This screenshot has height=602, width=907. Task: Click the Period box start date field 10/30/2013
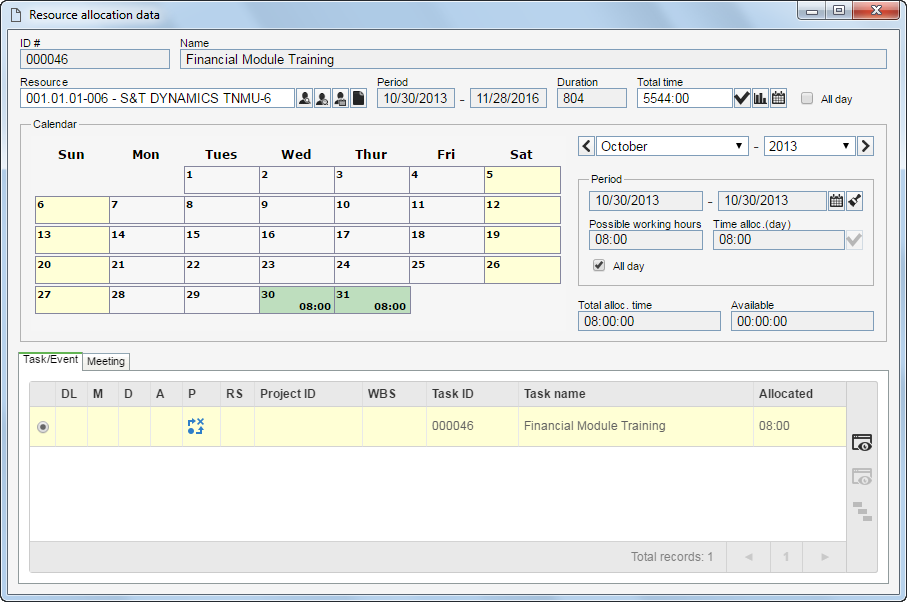tap(646, 201)
